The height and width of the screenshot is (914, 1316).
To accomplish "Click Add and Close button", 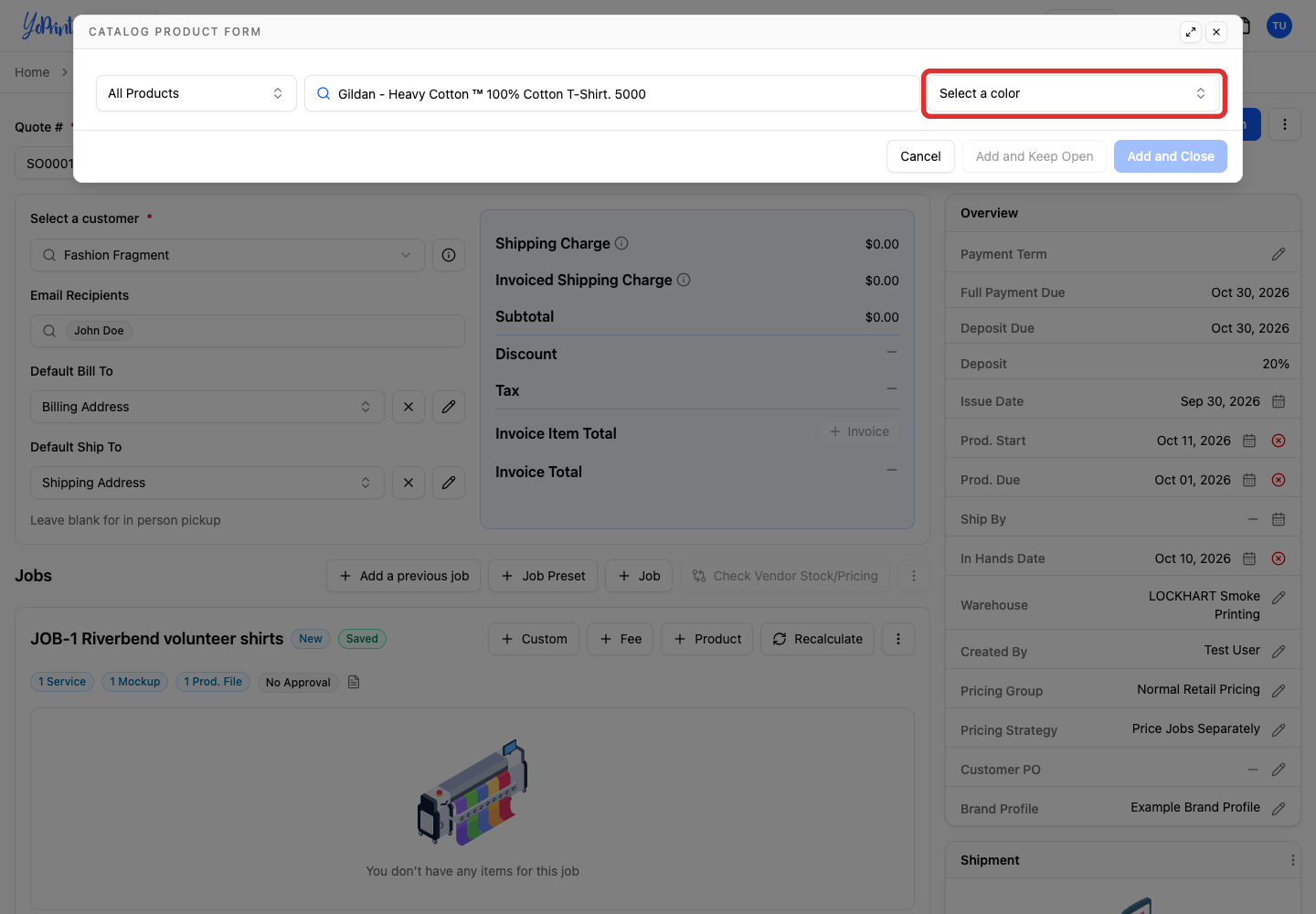I will [x=1171, y=156].
